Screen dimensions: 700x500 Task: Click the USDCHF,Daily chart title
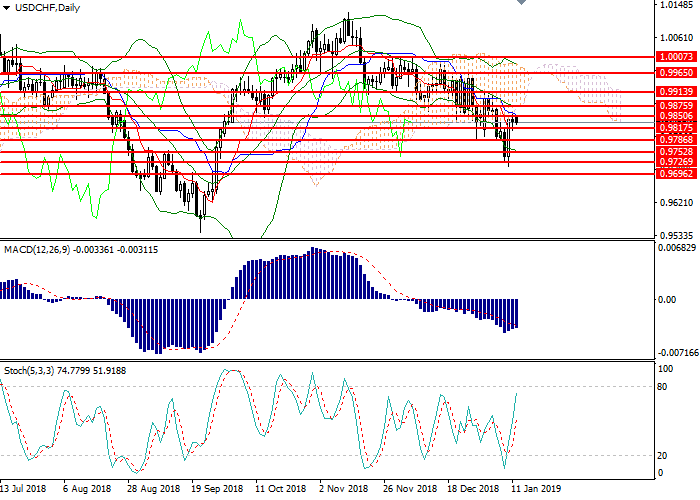[43, 8]
